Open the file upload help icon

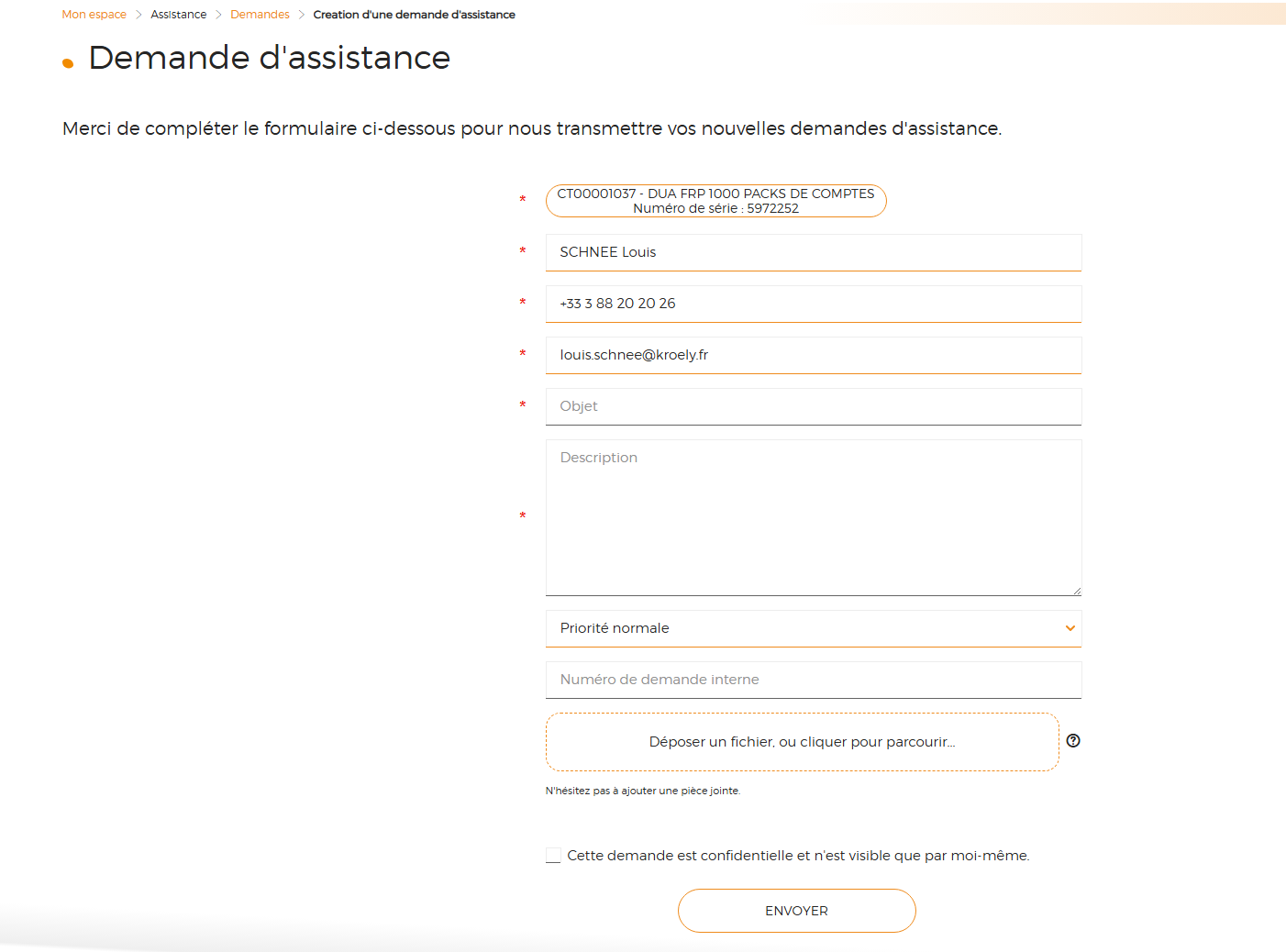click(1073, 741)
